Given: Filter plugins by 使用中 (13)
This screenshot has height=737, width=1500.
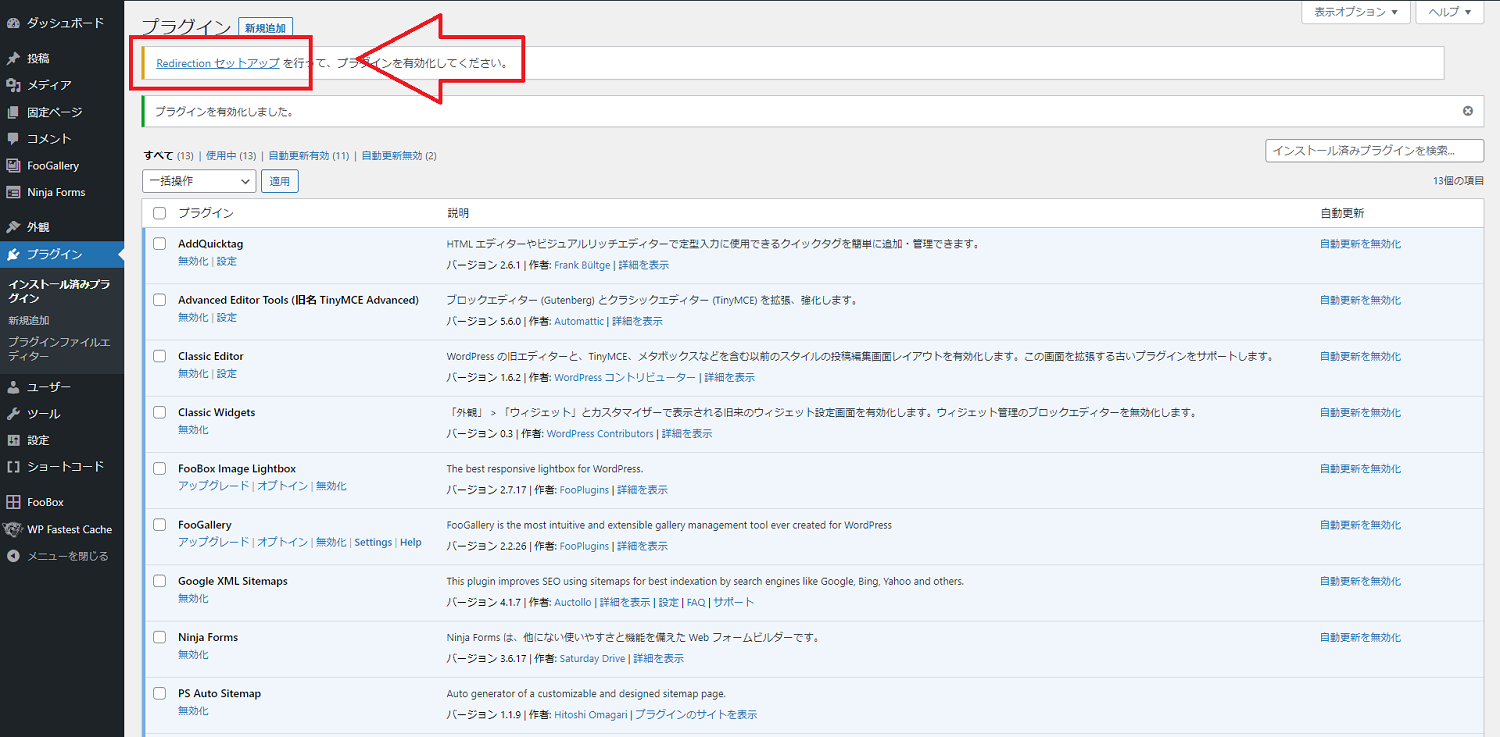Looking at the screenshot, I should (x=231, y=156).
